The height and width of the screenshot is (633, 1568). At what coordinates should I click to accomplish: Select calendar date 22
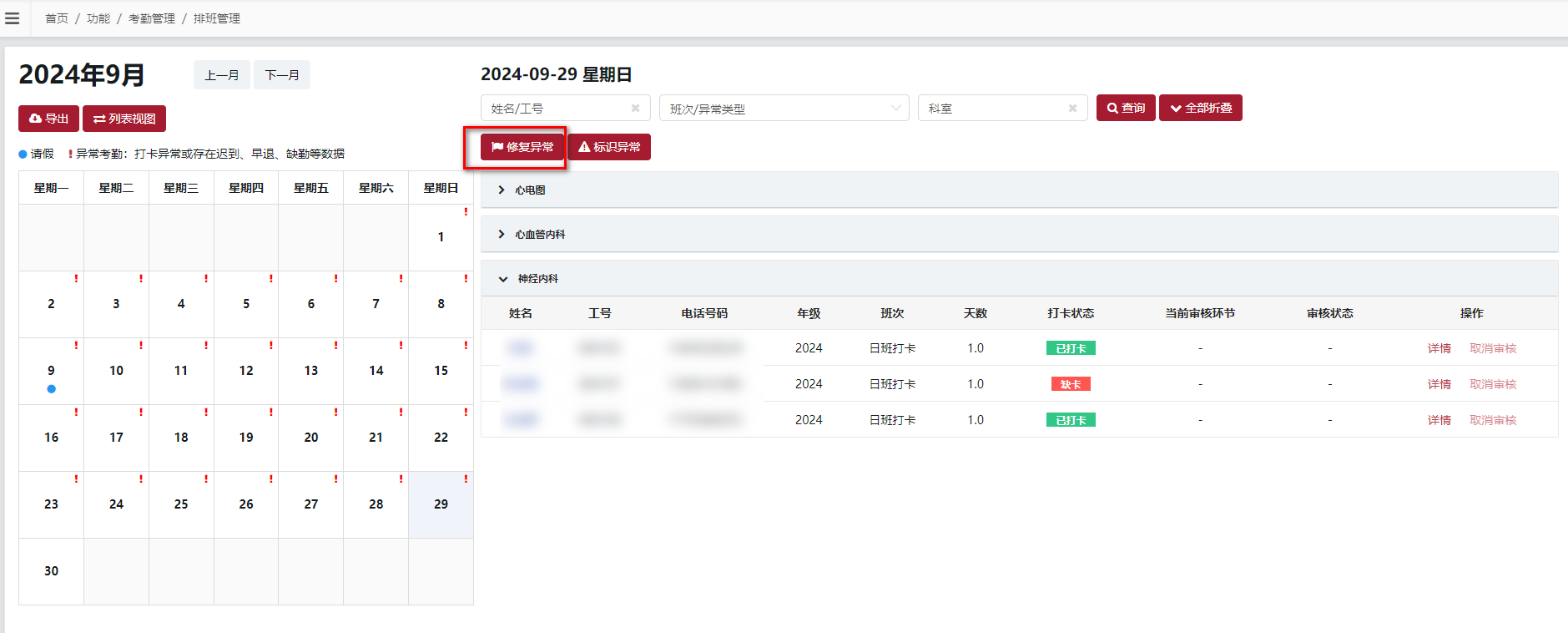[441, 438]
